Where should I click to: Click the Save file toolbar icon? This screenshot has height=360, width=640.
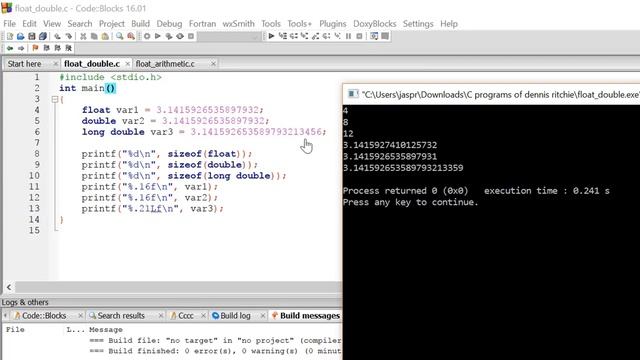point(31,36)
